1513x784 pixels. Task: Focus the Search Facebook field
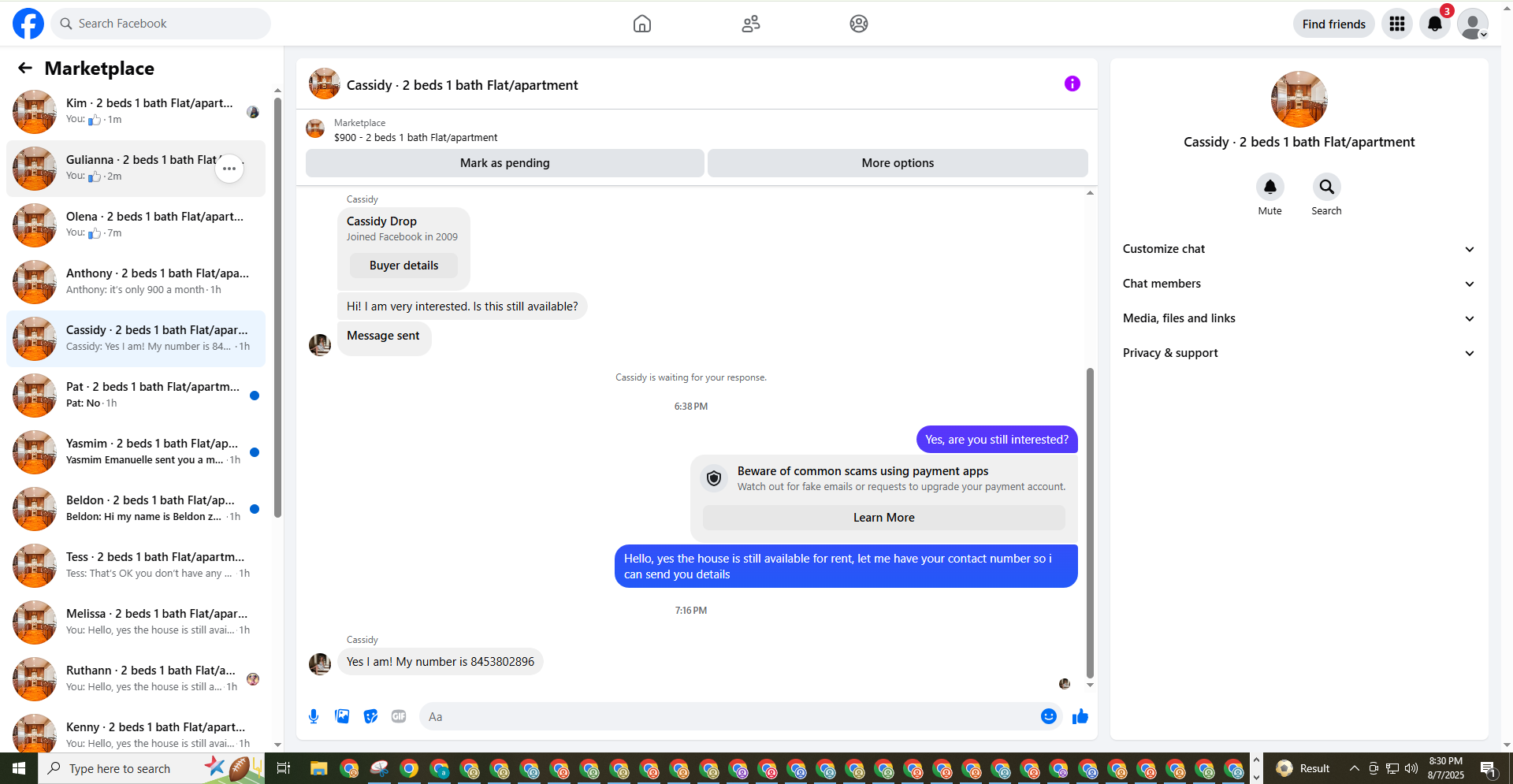pos(161,24)
